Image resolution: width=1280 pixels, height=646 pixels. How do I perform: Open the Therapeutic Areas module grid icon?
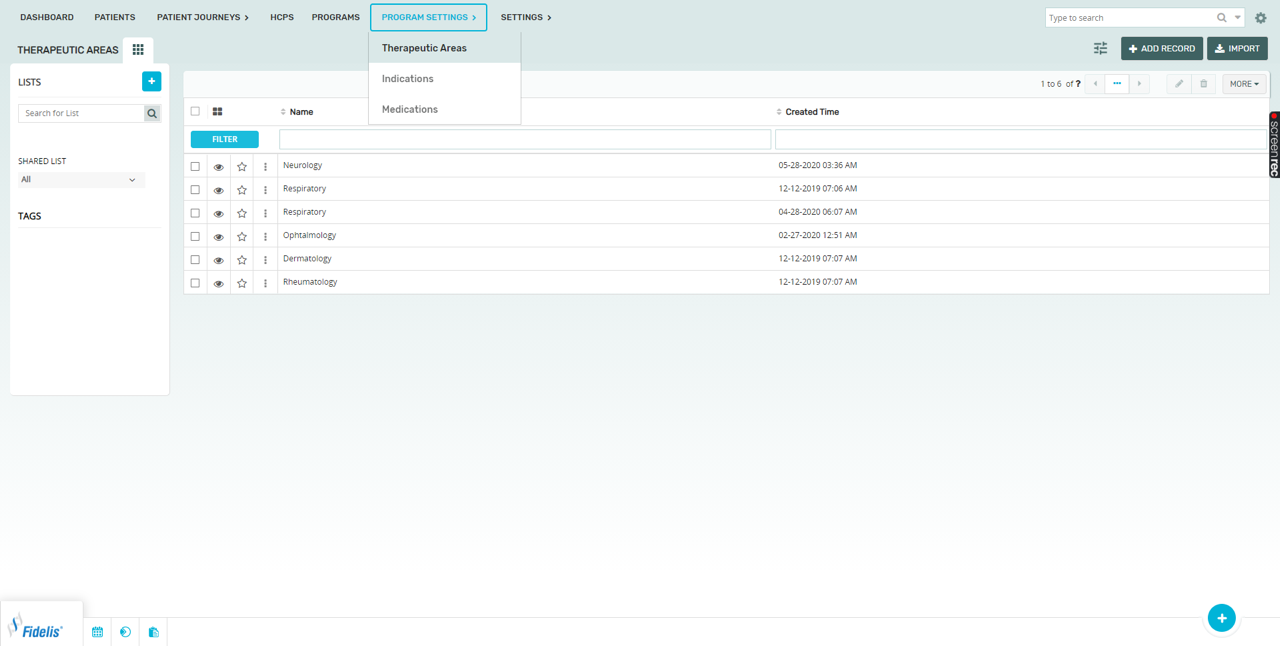tap(138, 50)
